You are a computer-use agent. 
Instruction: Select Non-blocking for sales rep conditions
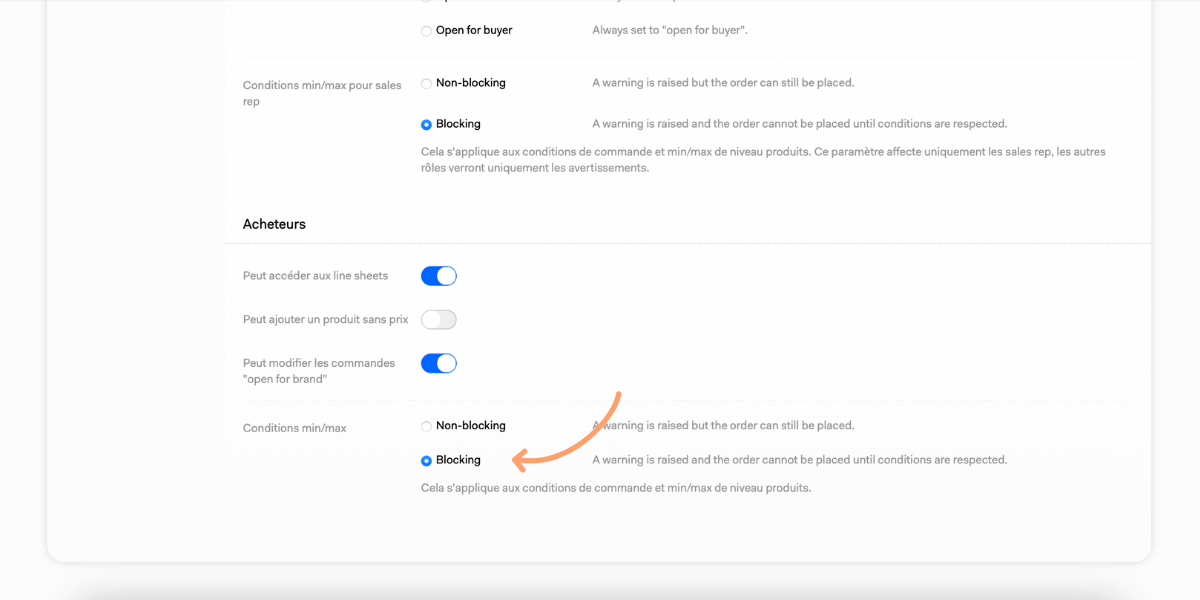tap(427, 84)
